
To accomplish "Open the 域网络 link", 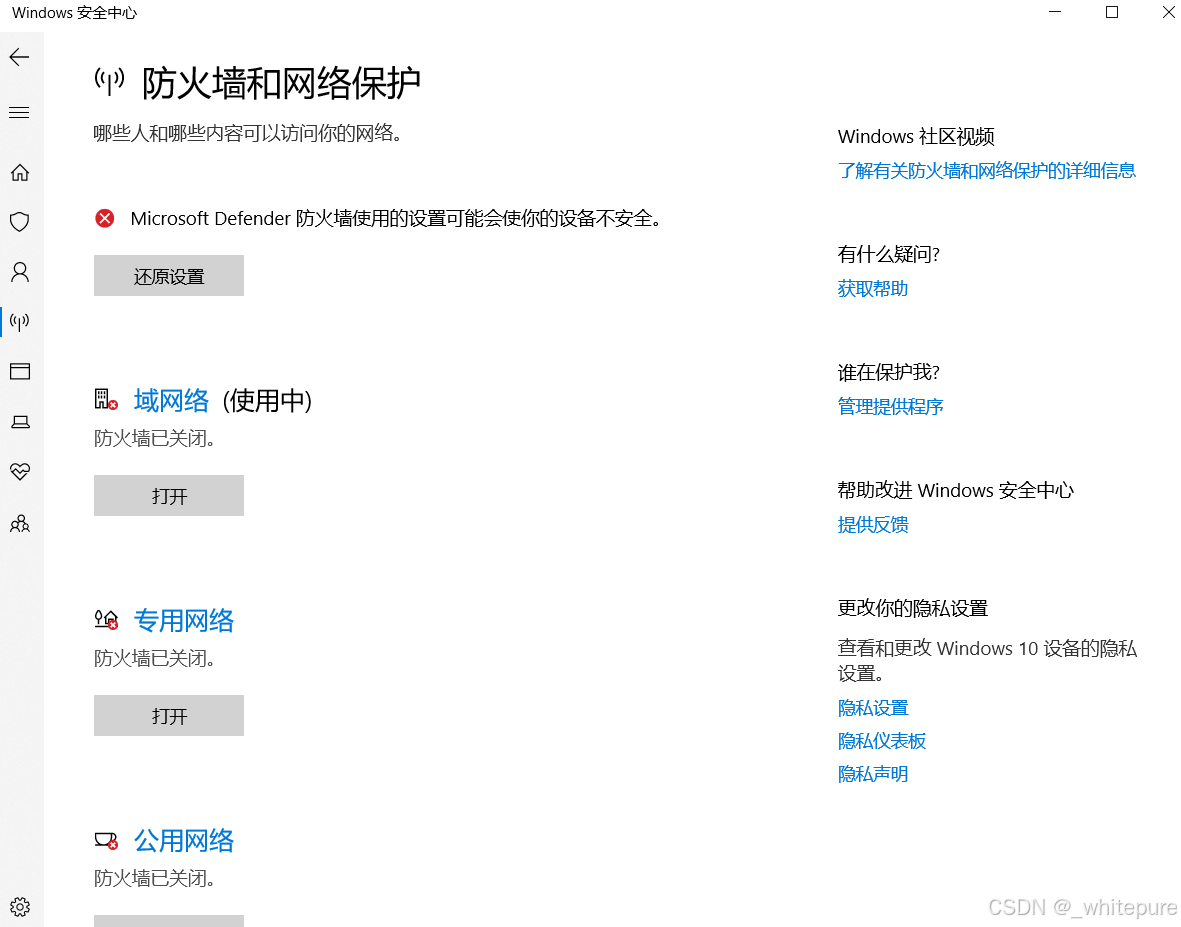I will point(172,401).
